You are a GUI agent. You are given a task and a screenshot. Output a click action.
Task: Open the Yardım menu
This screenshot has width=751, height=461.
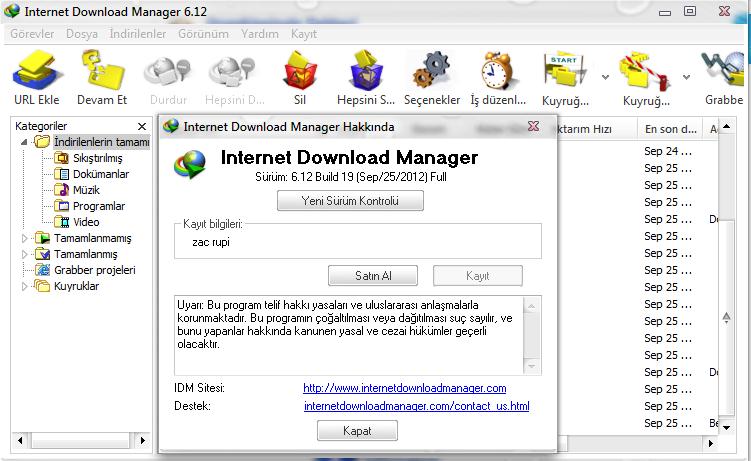point(260,34)
